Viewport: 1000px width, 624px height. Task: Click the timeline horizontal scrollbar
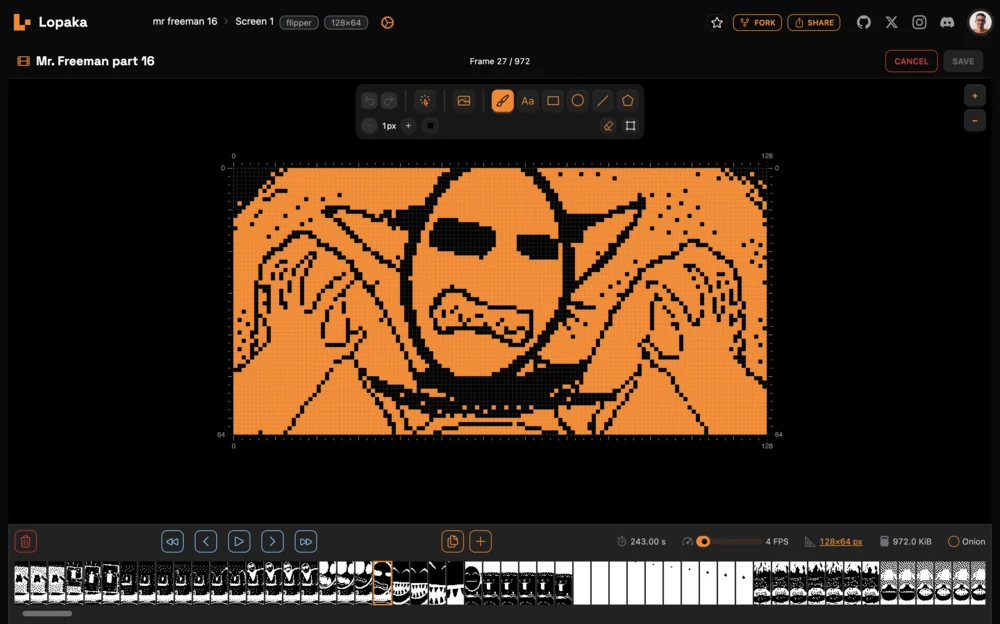[x=47, y=614]
